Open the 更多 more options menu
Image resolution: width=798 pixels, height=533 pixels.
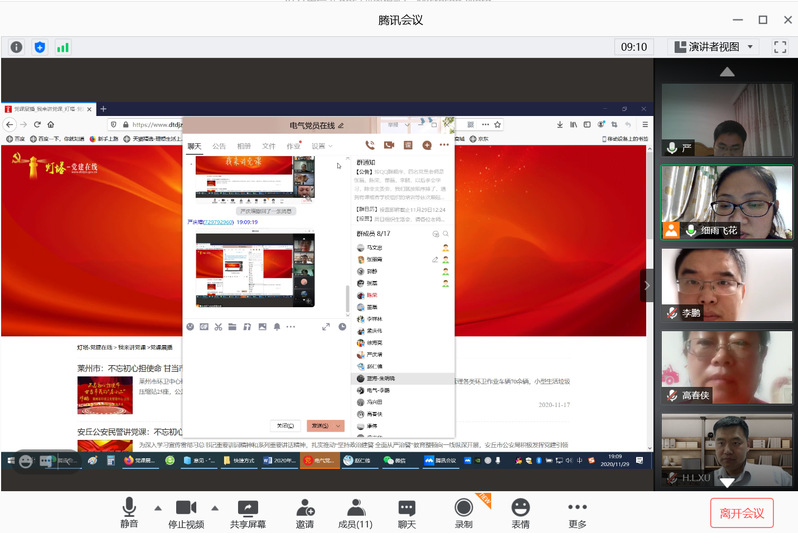(x=577, y=513)
